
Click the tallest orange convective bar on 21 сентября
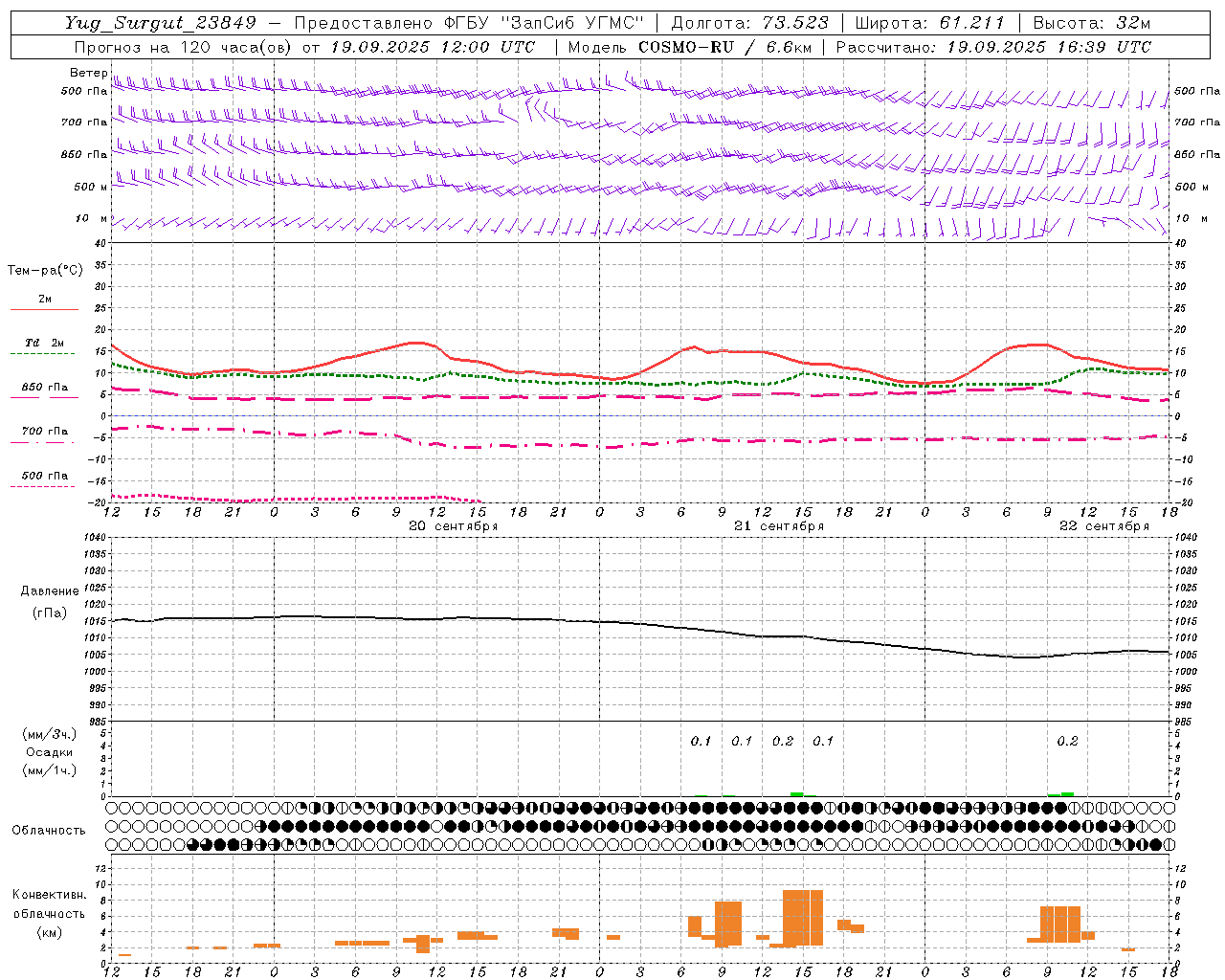click(803, 918)
